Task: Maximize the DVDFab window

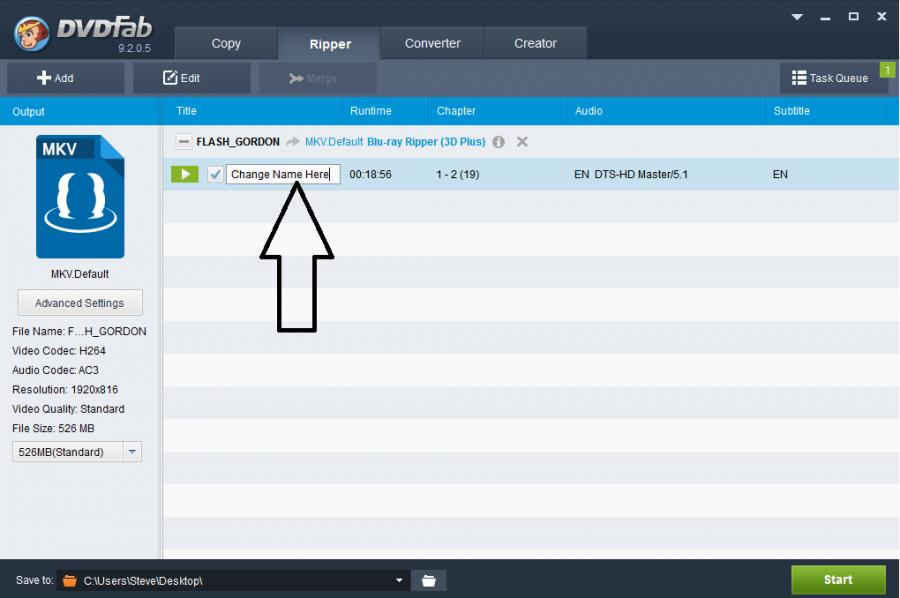Action: (x=854, y=17)
